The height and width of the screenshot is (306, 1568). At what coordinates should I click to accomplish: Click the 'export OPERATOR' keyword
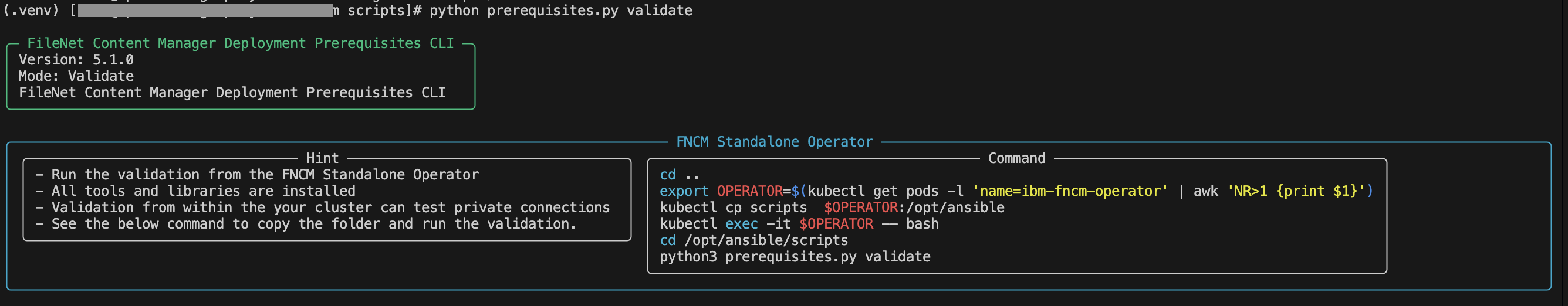(721, 191)
